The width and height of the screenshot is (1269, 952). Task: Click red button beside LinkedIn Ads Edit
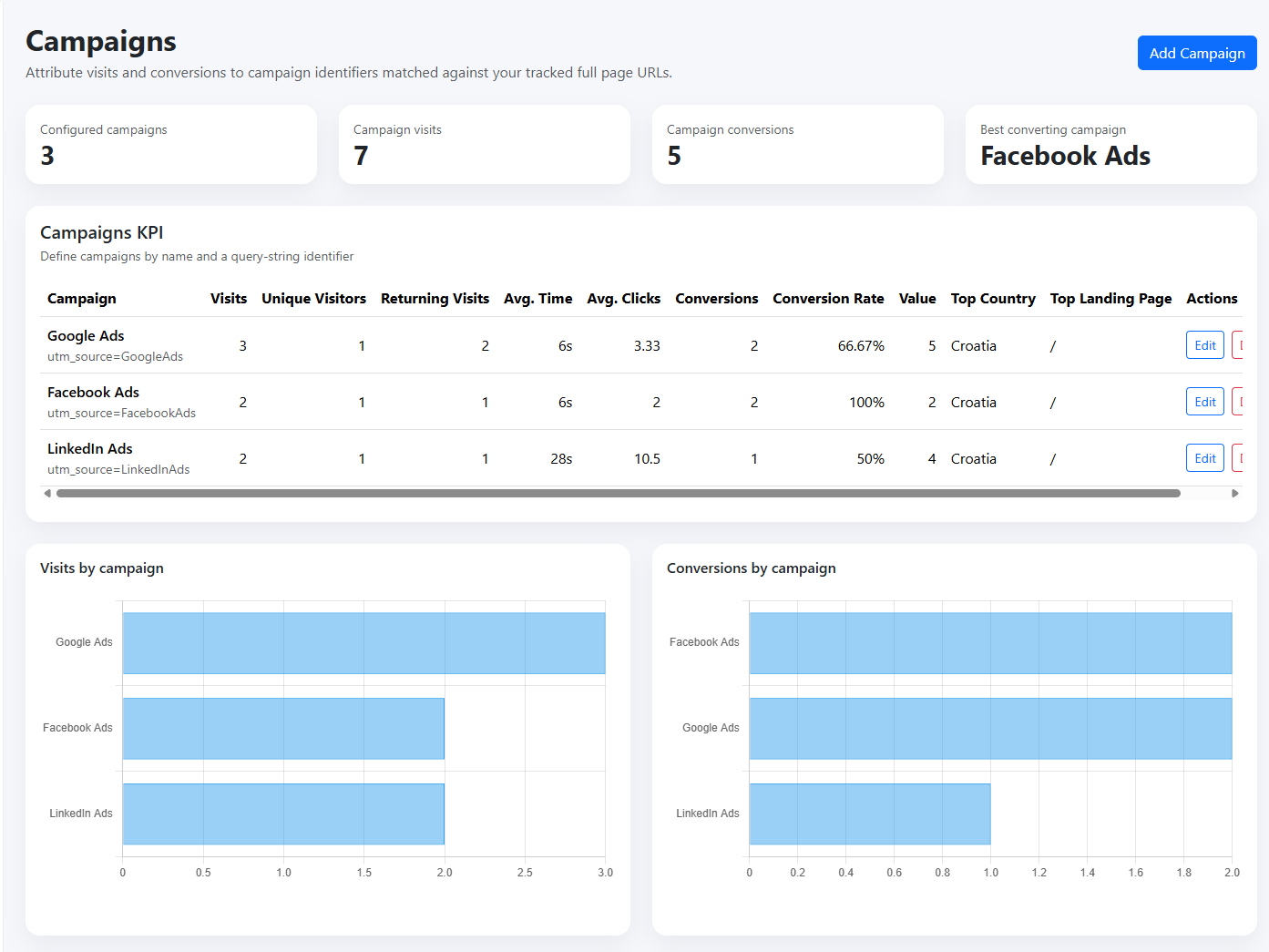pyautogui.click(x=1238, y=458)
